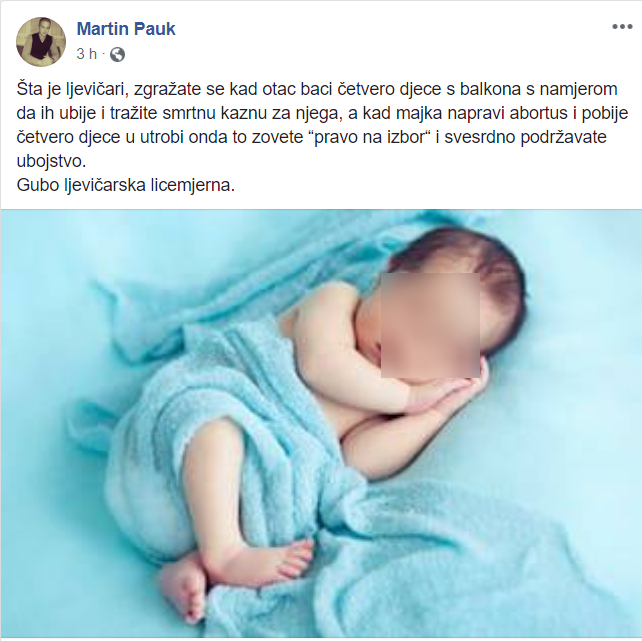Click the baby's dark hair in photo
The height and width of the screenshot is (641, 642).
[x=467, y=262]
